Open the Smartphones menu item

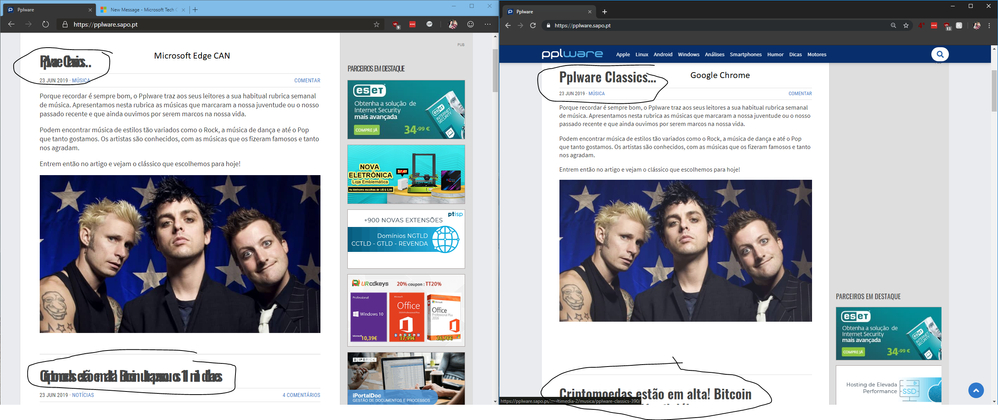click(x=746, y=55)
